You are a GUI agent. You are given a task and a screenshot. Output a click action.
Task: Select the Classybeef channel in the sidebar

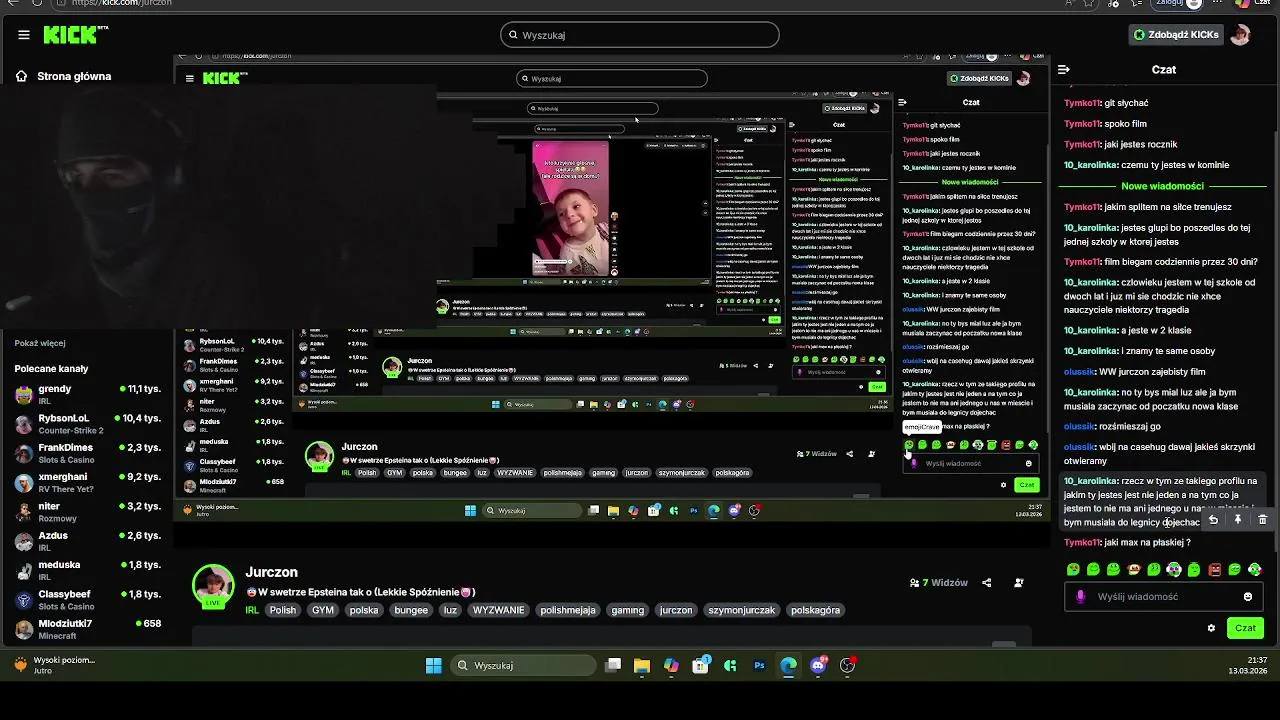[x=87, y=600]
